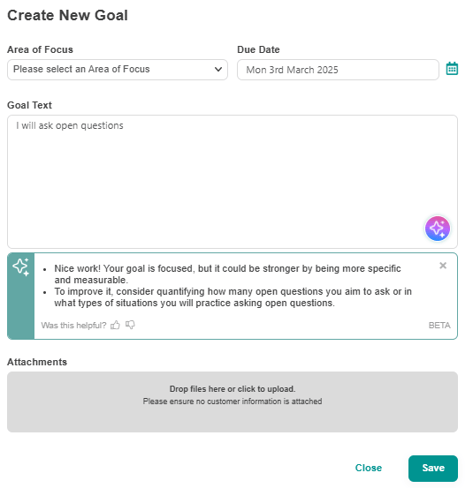Save the new goal
This screenshot has width=473, height=488.
click(433, 468)
